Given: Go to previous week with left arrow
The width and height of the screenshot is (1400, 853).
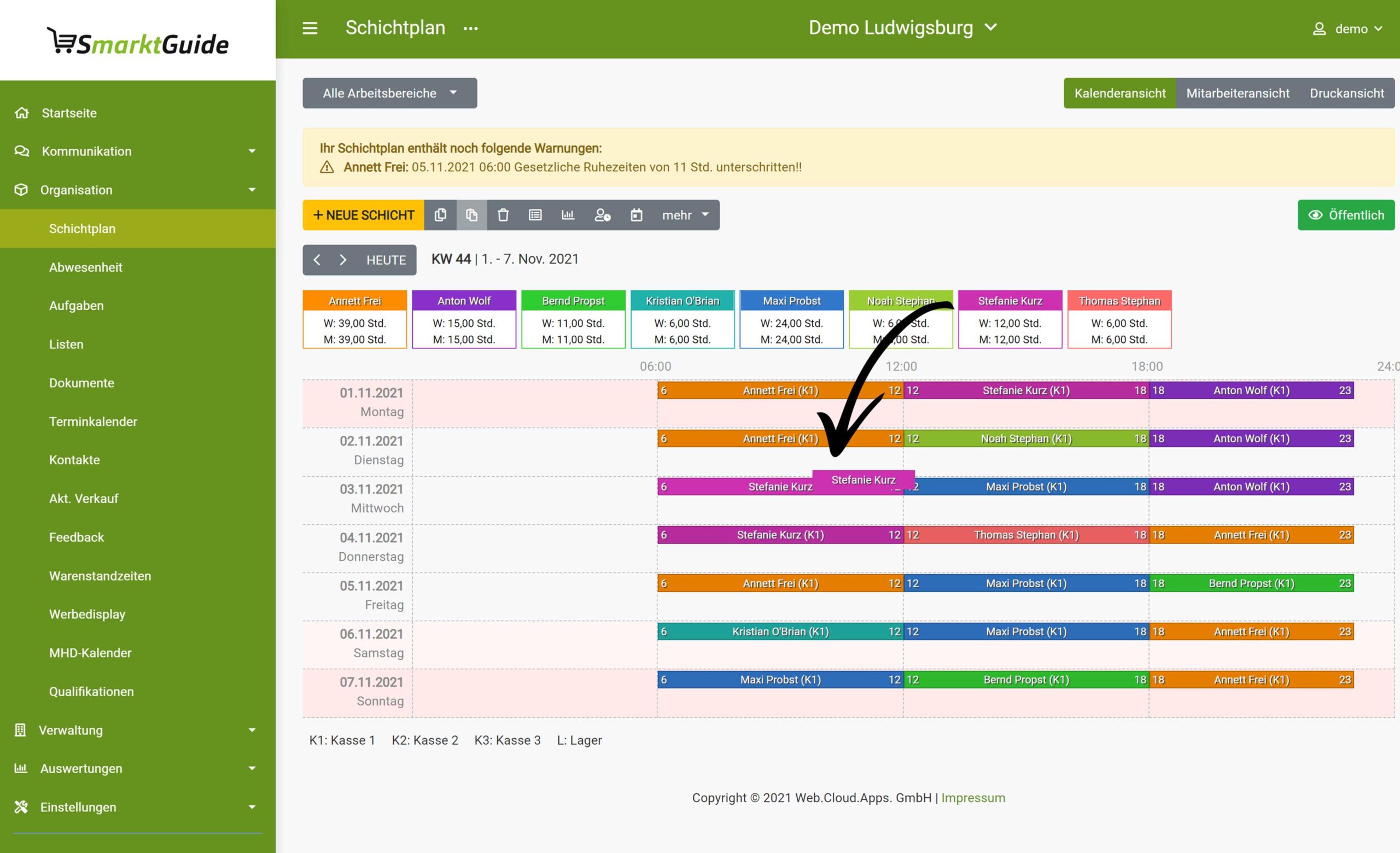Looking at the screenshot, I should pyautogui.click(x=317, y=260).
